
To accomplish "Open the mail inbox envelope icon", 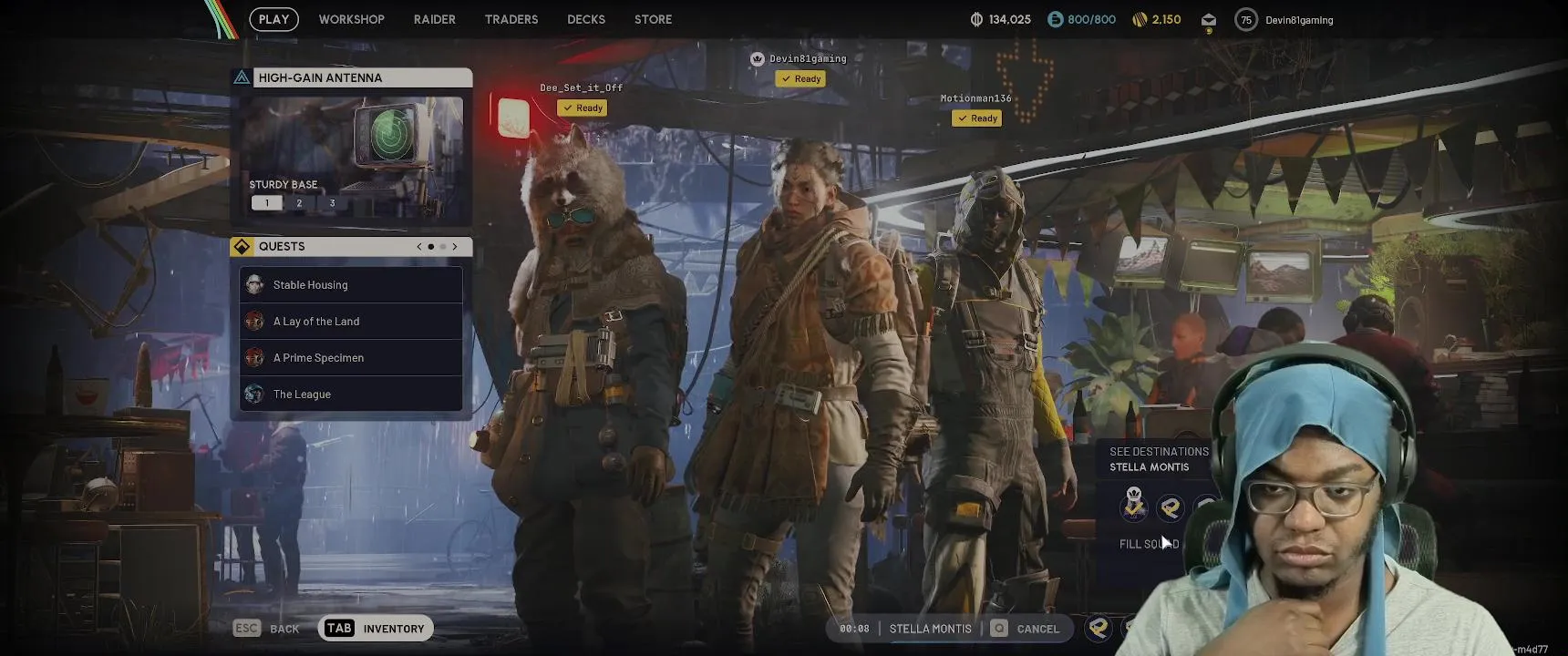I will (x=1209, y=20).
